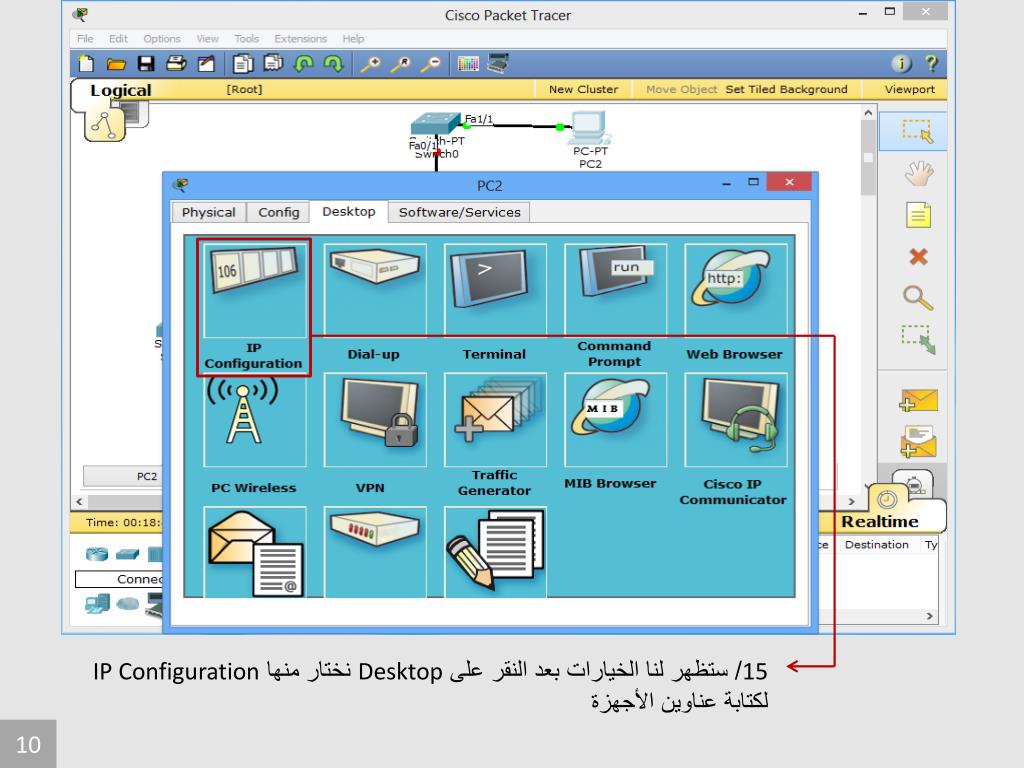The image size is (1024, 768).
Task: Click the Copy toolbar icon
Action: click(243, 63)
